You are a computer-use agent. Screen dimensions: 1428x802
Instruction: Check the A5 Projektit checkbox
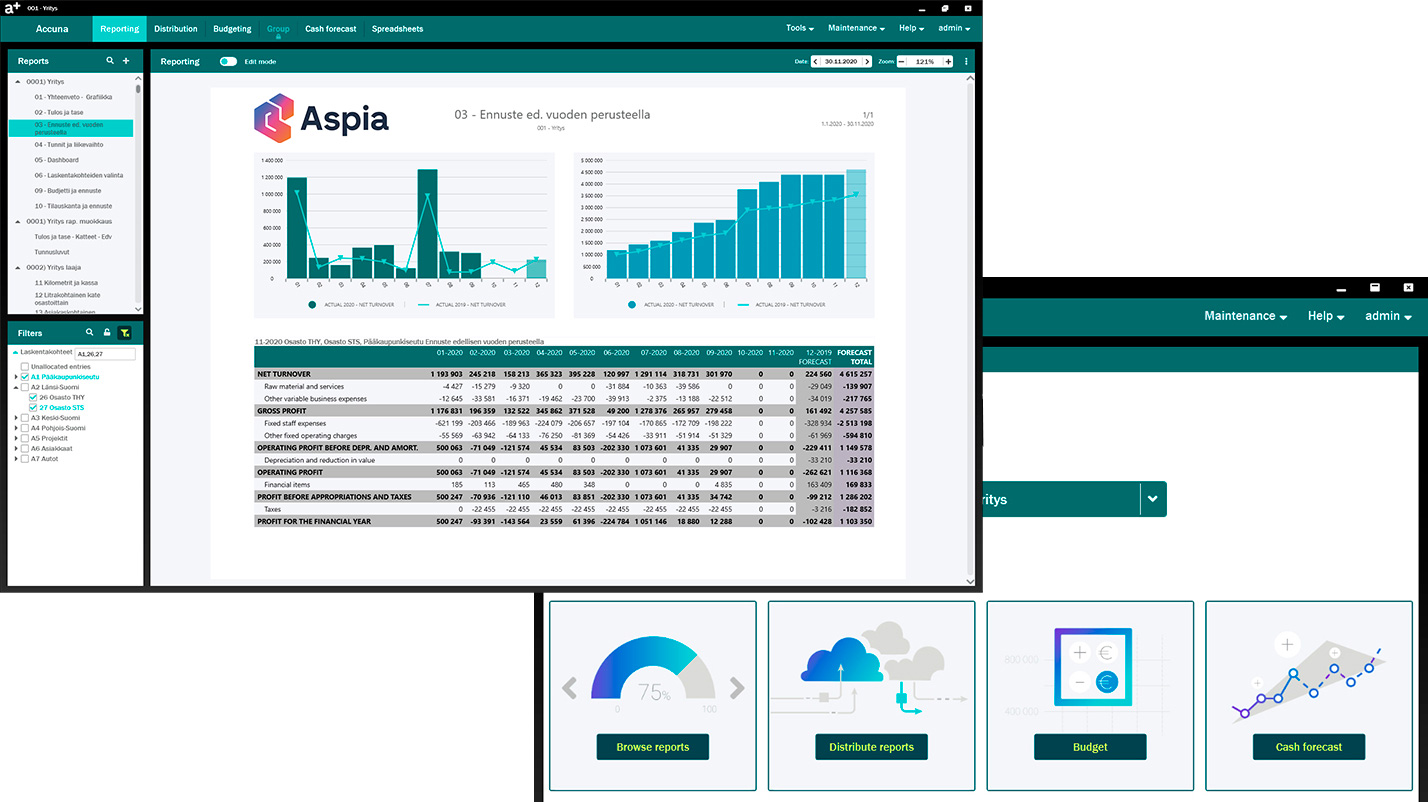click(x=25, y=438)
